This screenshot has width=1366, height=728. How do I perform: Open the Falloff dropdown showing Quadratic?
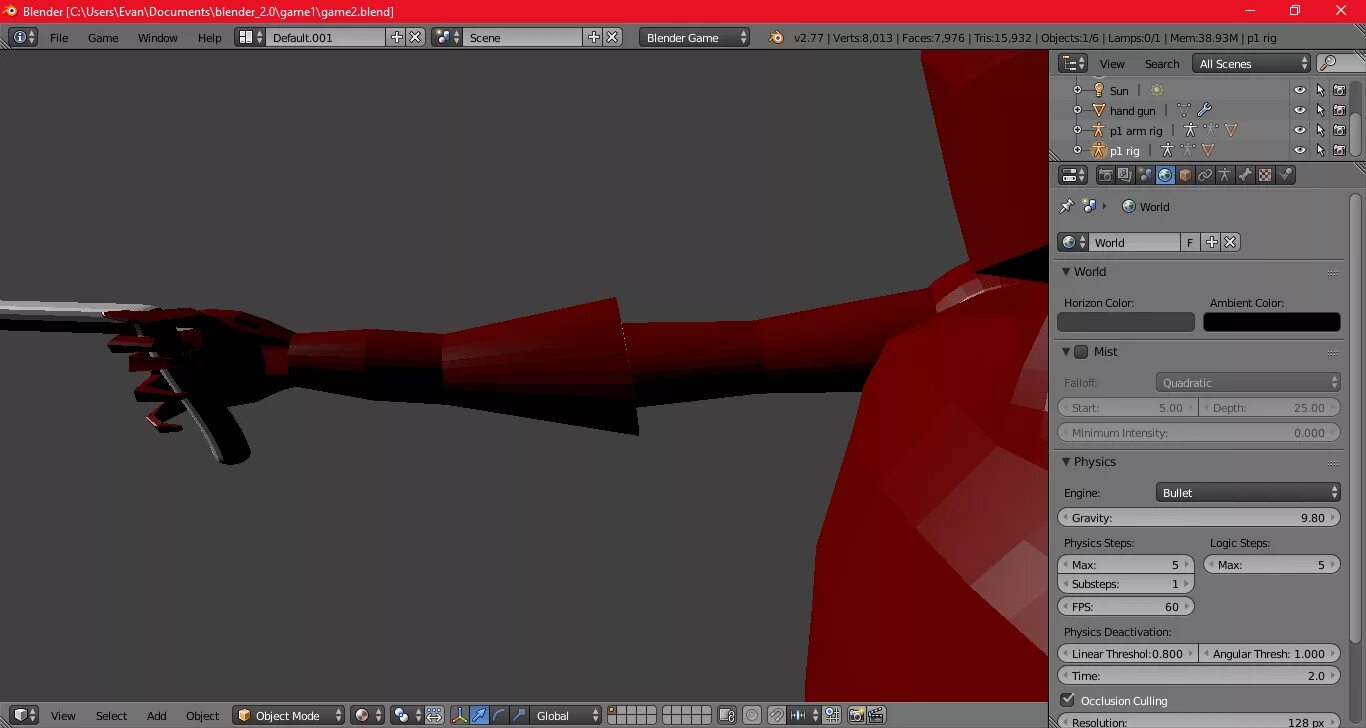(1247, 382)
